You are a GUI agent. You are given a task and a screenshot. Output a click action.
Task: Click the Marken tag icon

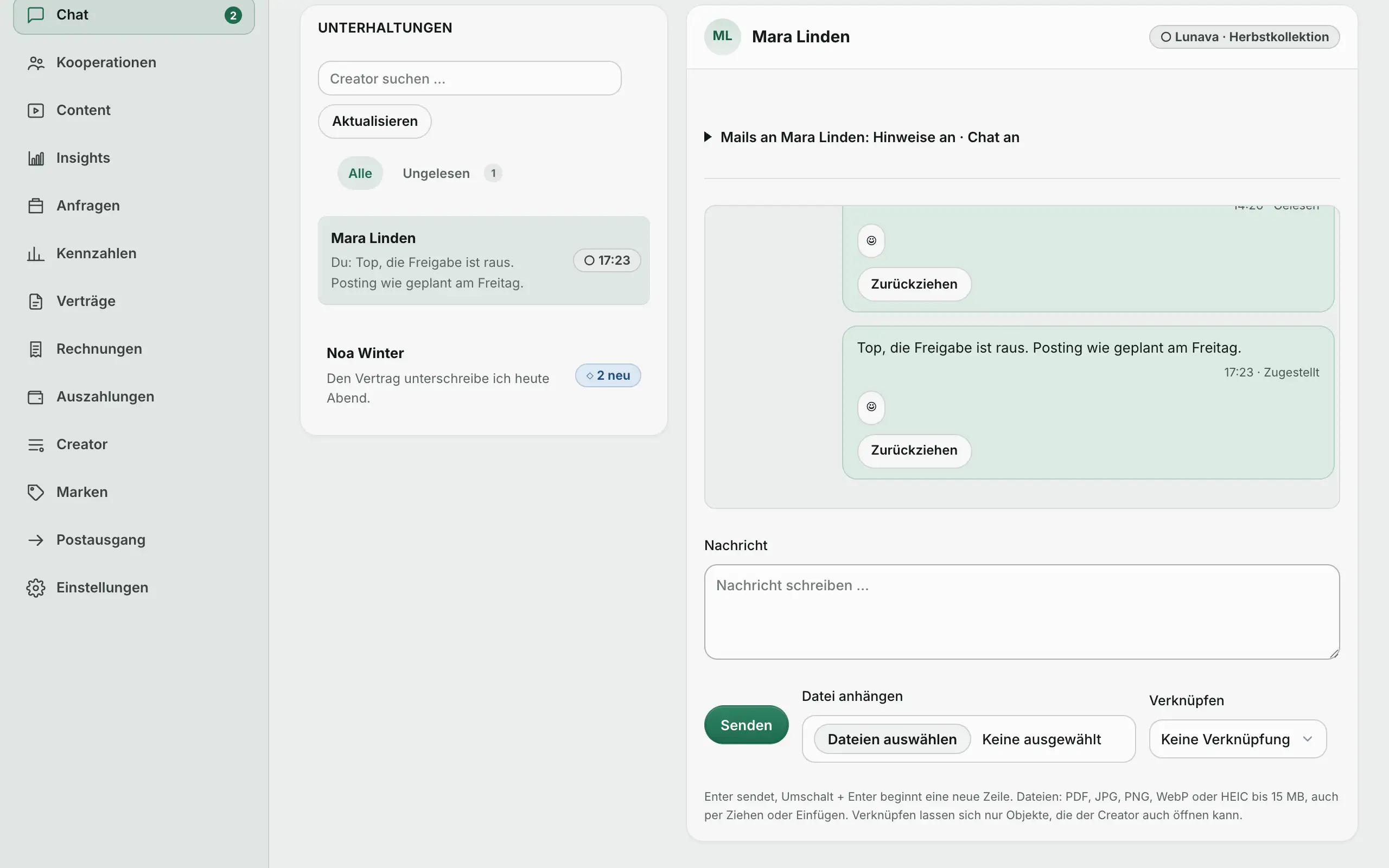point(36,492)
